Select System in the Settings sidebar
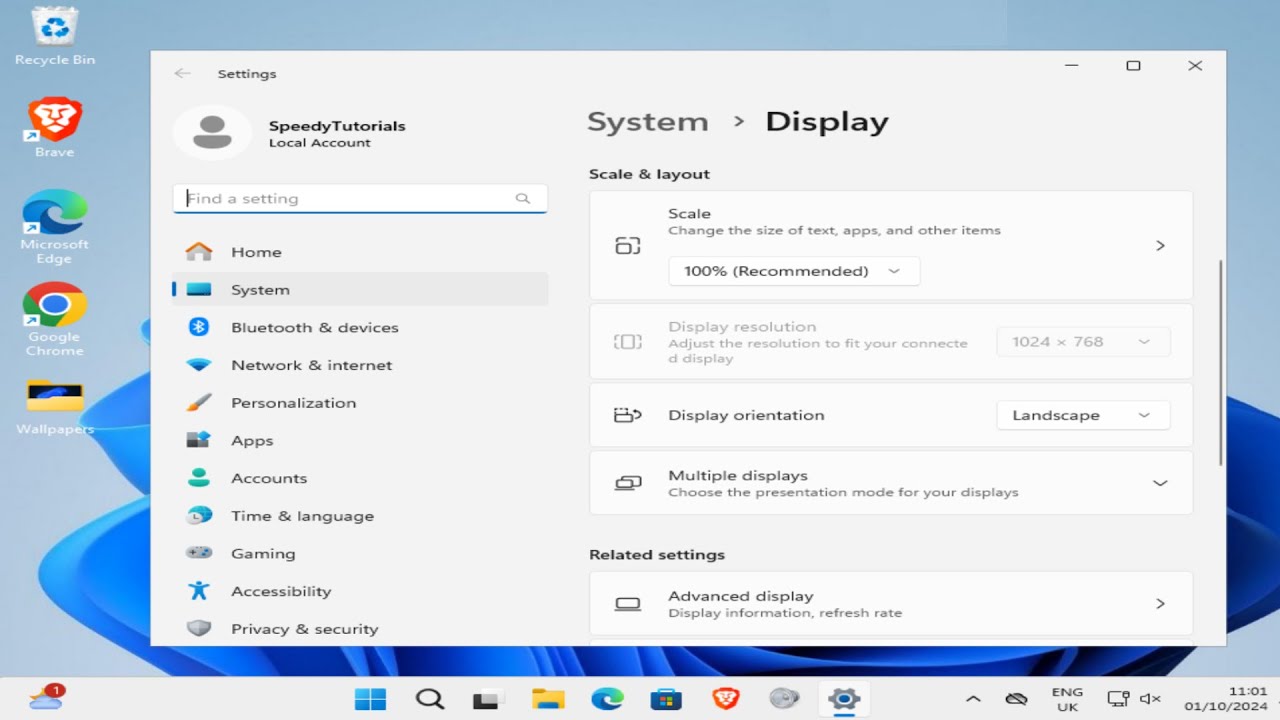1280x720 pixels. pos(360,290)
